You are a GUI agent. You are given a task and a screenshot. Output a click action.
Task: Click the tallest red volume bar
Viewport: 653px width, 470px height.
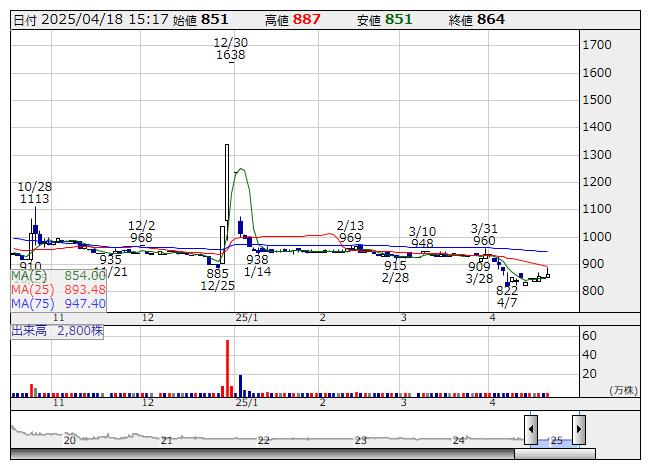228,368
